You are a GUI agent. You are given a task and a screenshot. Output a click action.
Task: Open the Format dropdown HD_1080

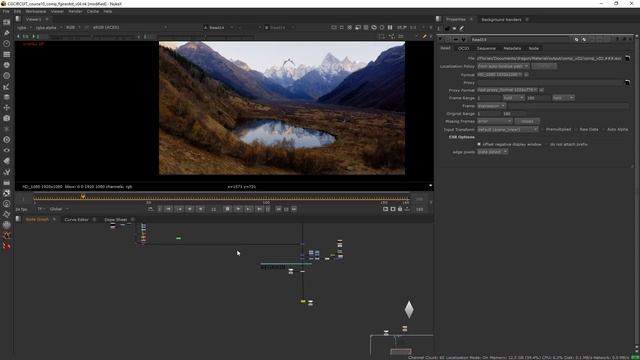point(500,75)
